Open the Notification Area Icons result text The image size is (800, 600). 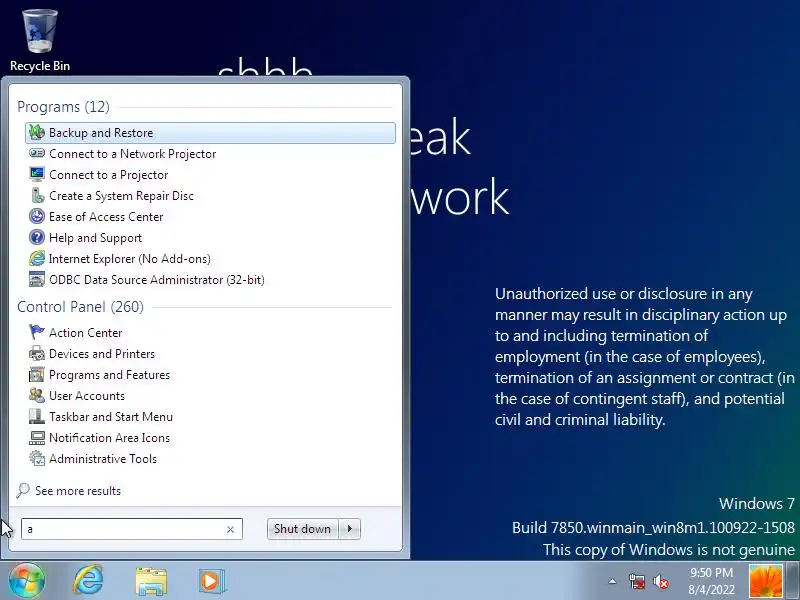click(109, 438)
